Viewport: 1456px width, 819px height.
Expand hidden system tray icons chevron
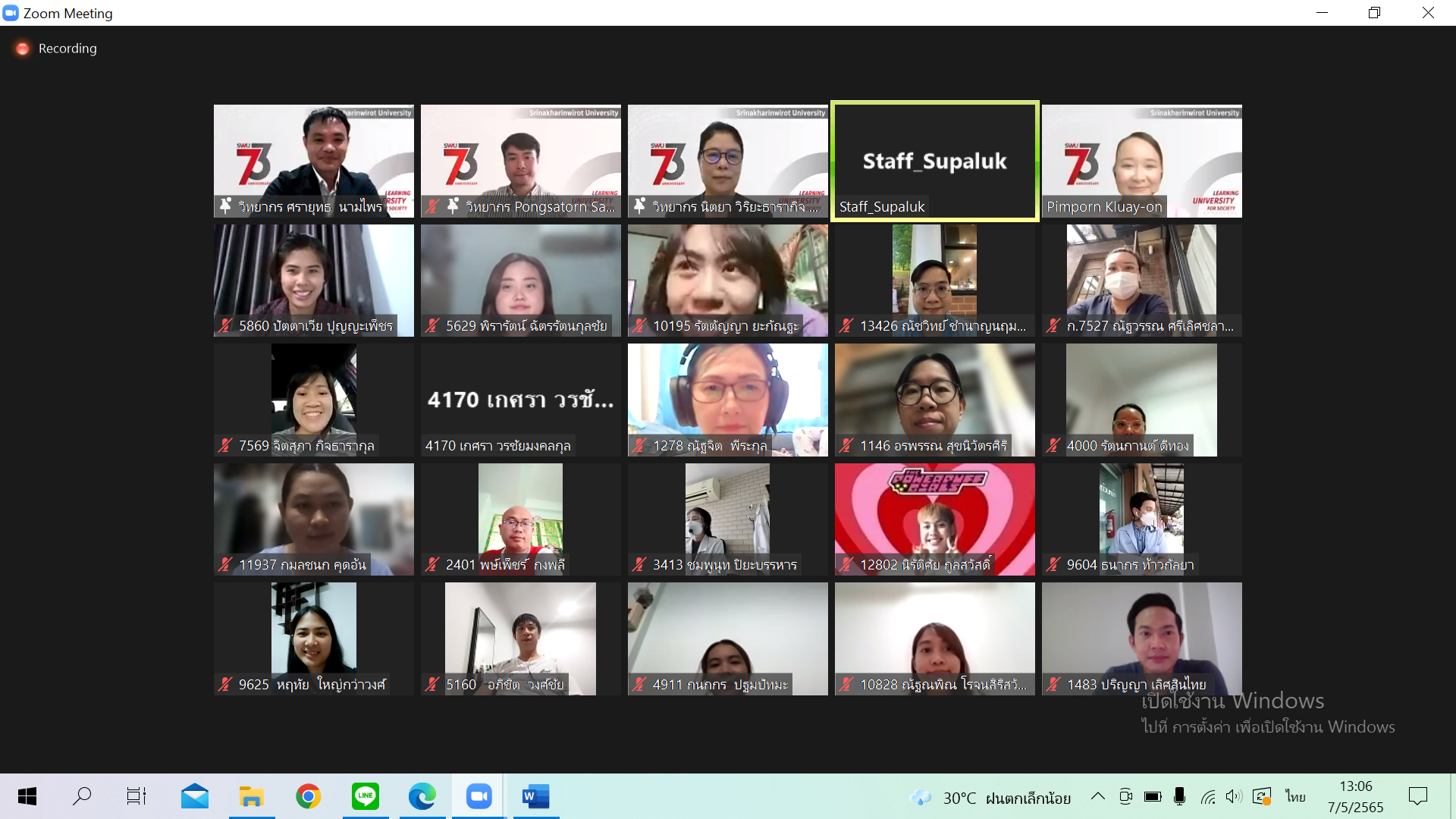click(1097, 796)
